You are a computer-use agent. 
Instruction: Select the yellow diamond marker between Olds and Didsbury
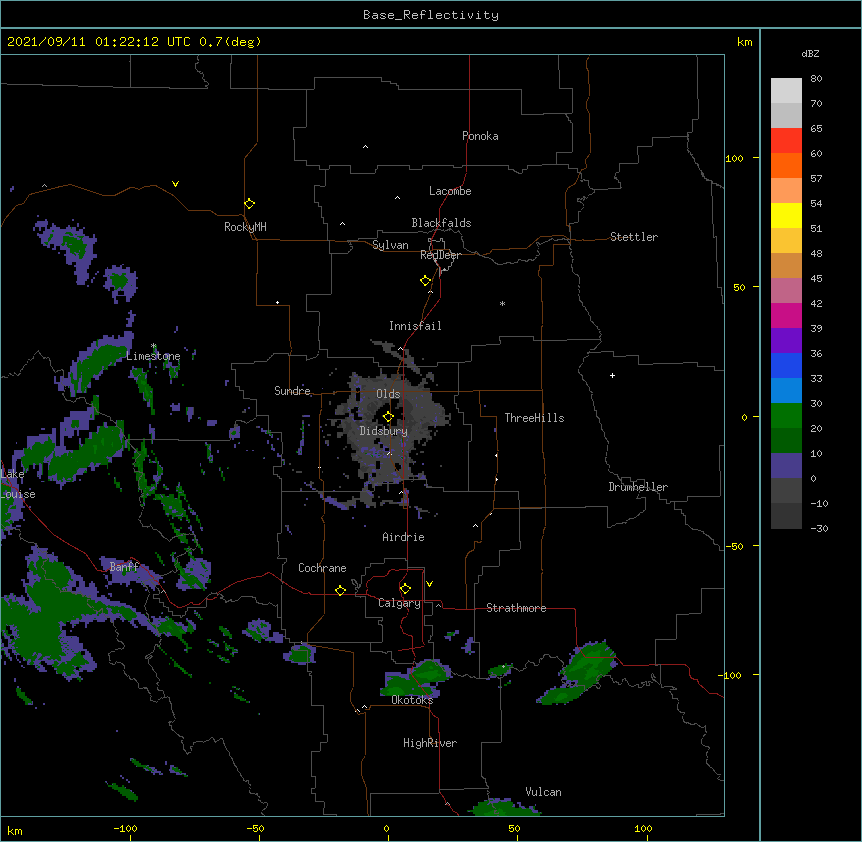point(388,417)
